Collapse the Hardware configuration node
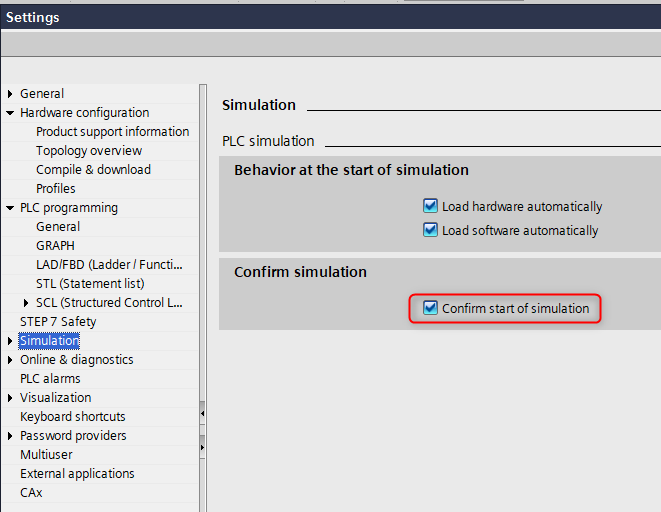Screen dimensions: 661x512 click(x=10, y=113)
